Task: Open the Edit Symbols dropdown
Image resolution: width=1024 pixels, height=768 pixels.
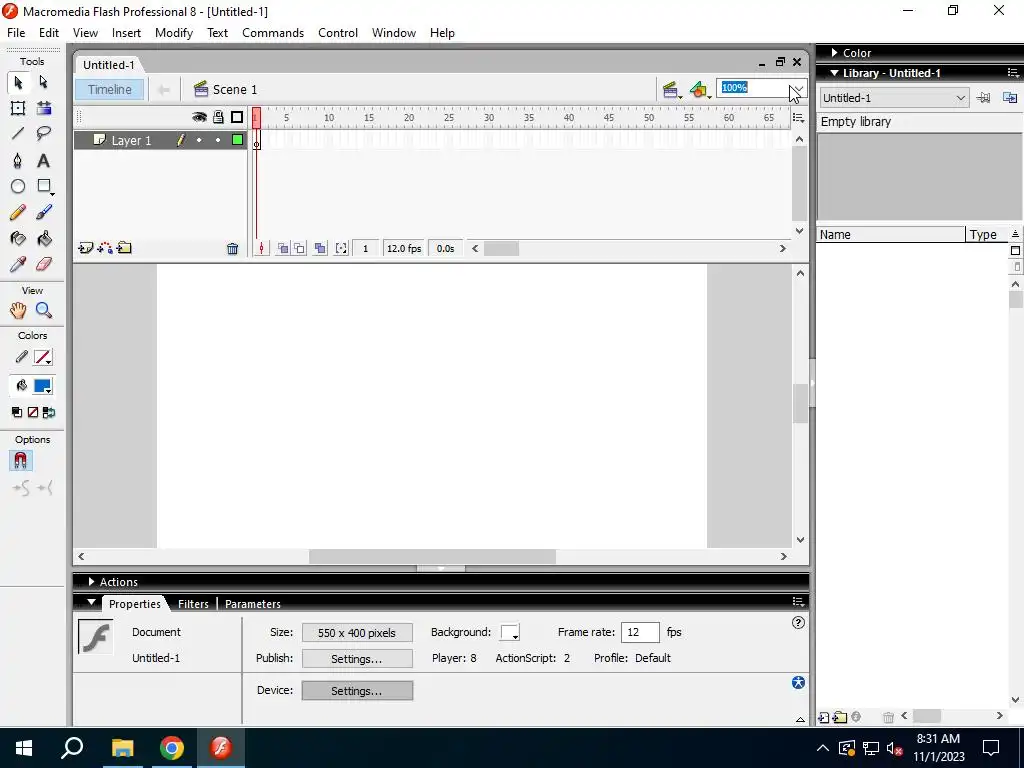Action: point(700,90)
